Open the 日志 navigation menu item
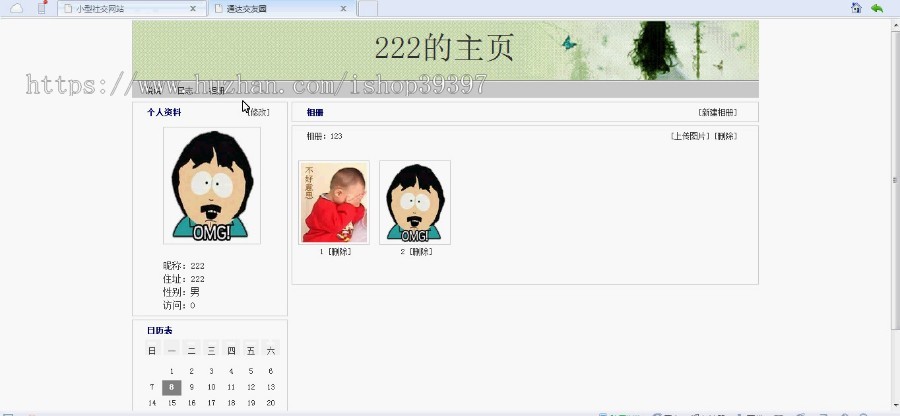The image size is (900, 416). click(185, 91)
